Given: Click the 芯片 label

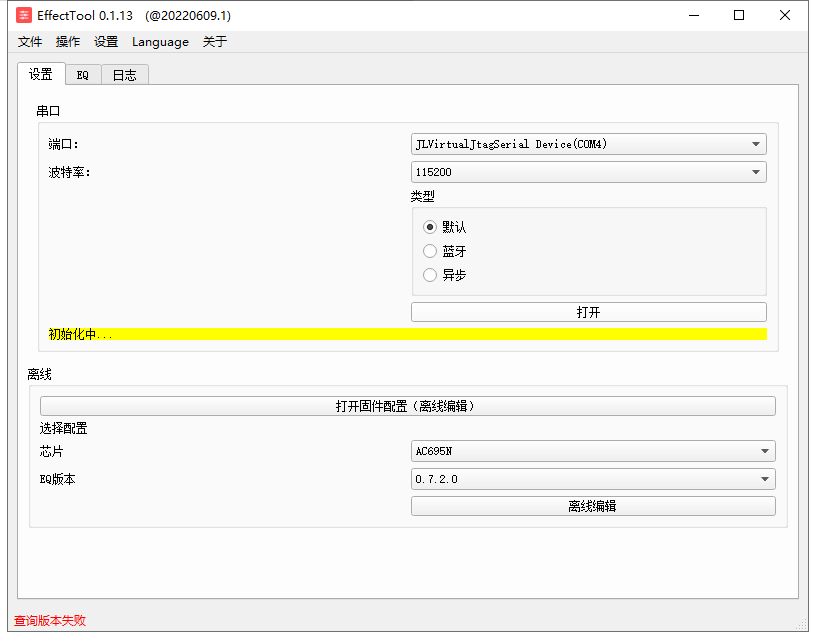Looking at the screenshot, I should tap(52, 451).
